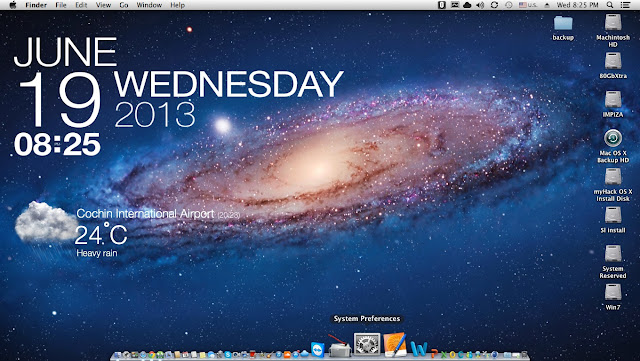The width and height of the screenshot is (640, 361).
Task: Select myHack OS X Install Disk icon
Action: point(613,176)
